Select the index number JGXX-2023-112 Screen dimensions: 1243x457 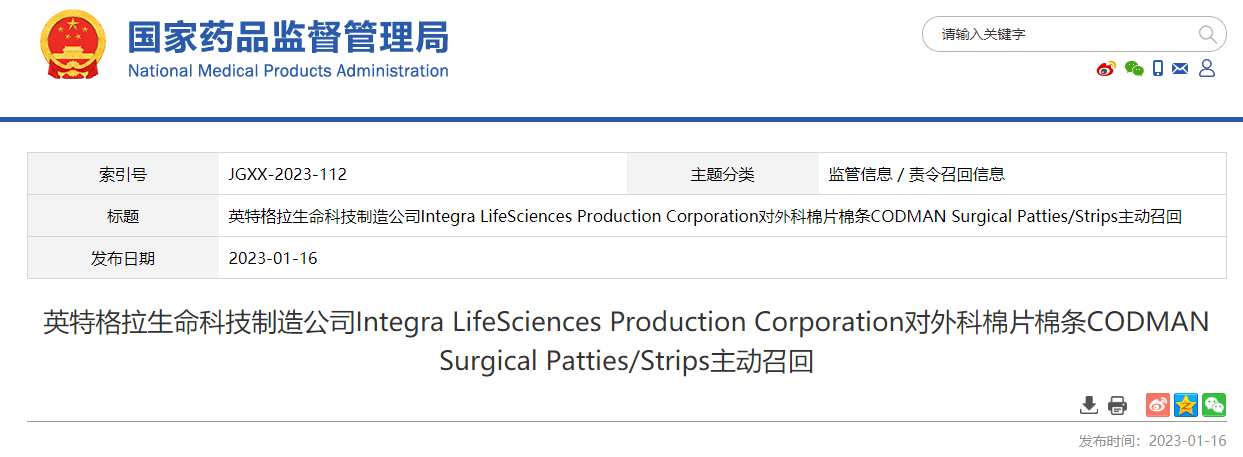tap(288, 174)
